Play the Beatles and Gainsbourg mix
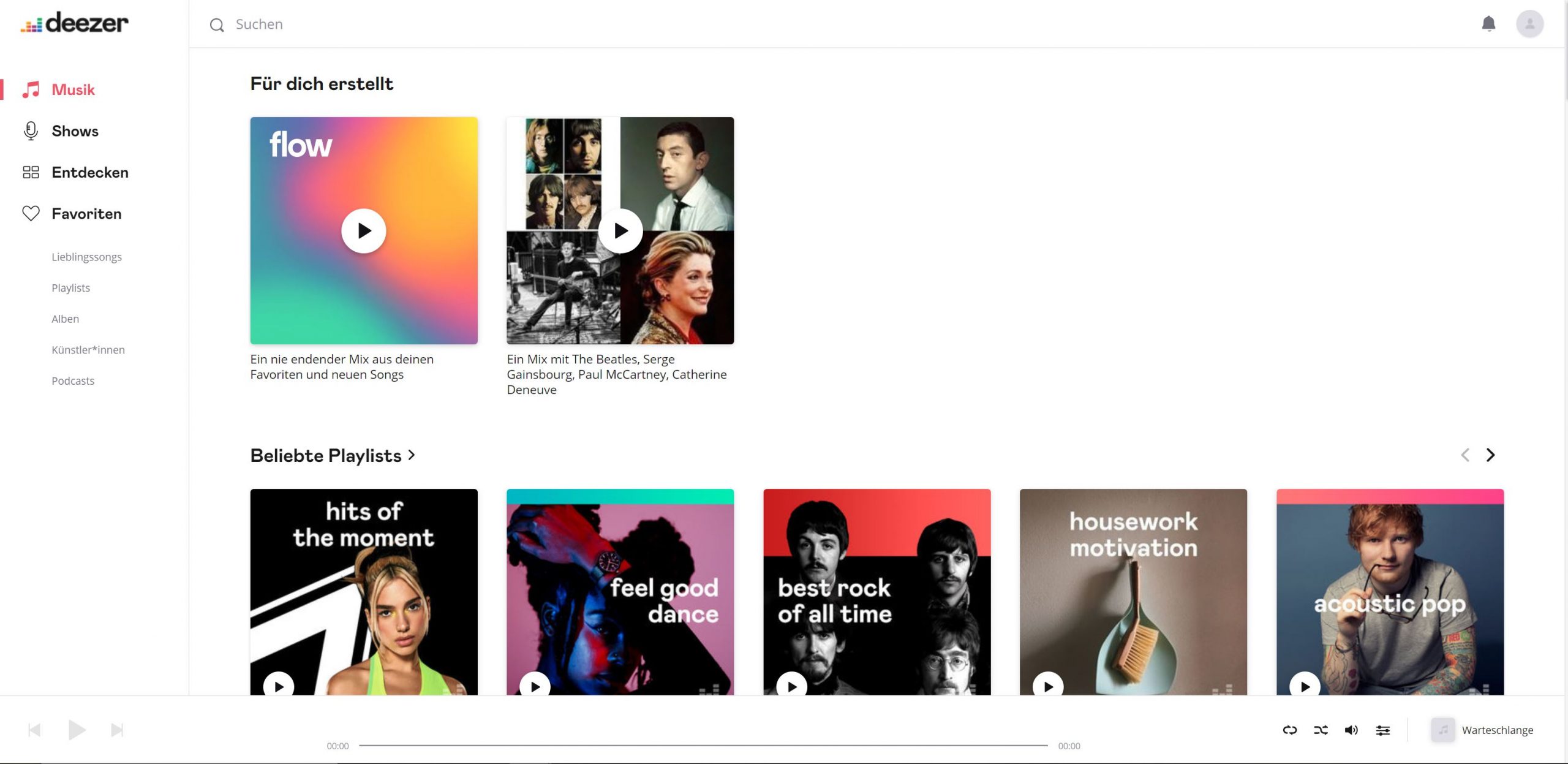The height and width of the screenshot is (764, 1568). (620, 231)
